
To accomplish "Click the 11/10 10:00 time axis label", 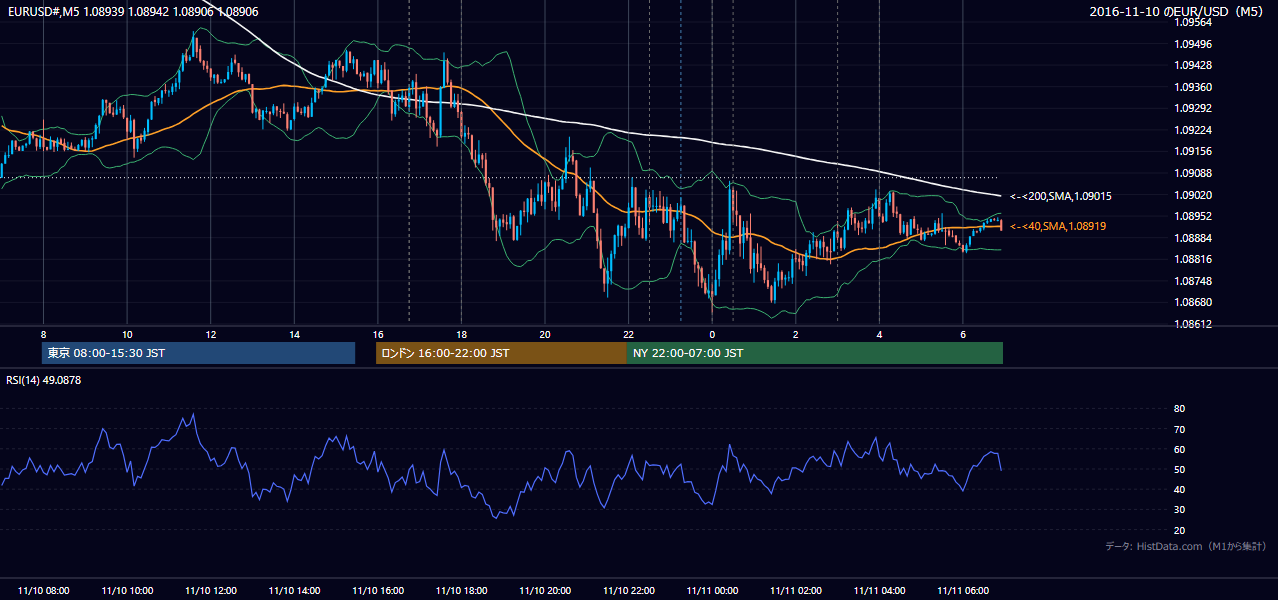I will pos(127,591).
